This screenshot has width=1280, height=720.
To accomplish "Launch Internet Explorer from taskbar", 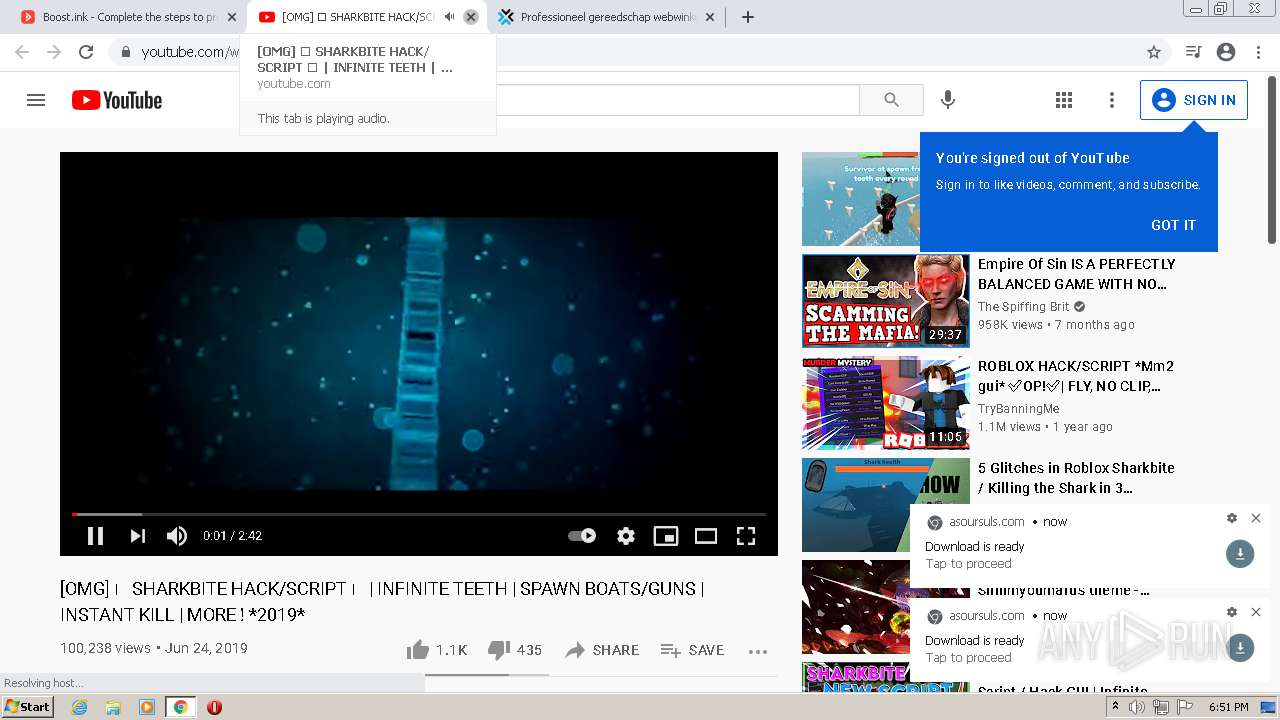I will coord(80,707).
